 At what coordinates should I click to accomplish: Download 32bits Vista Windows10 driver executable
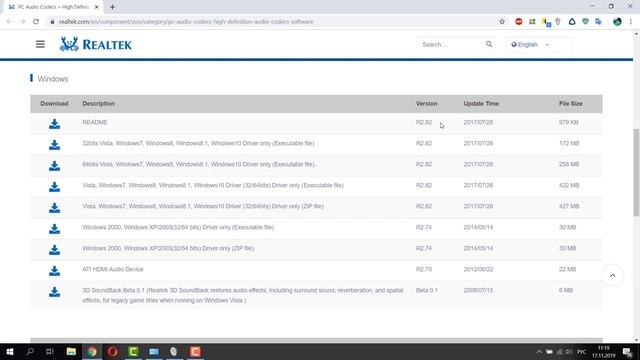[x=54, y=144]
